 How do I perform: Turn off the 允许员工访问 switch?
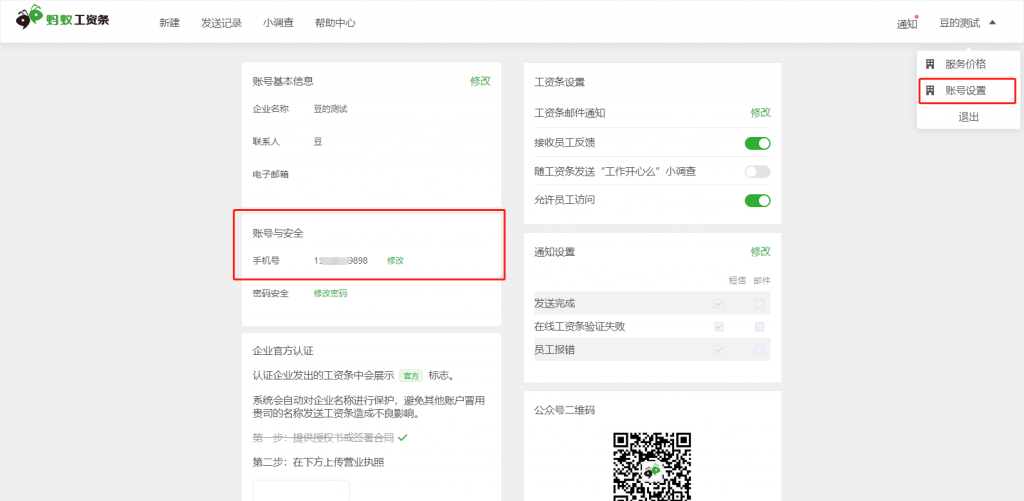coord(757,200)
